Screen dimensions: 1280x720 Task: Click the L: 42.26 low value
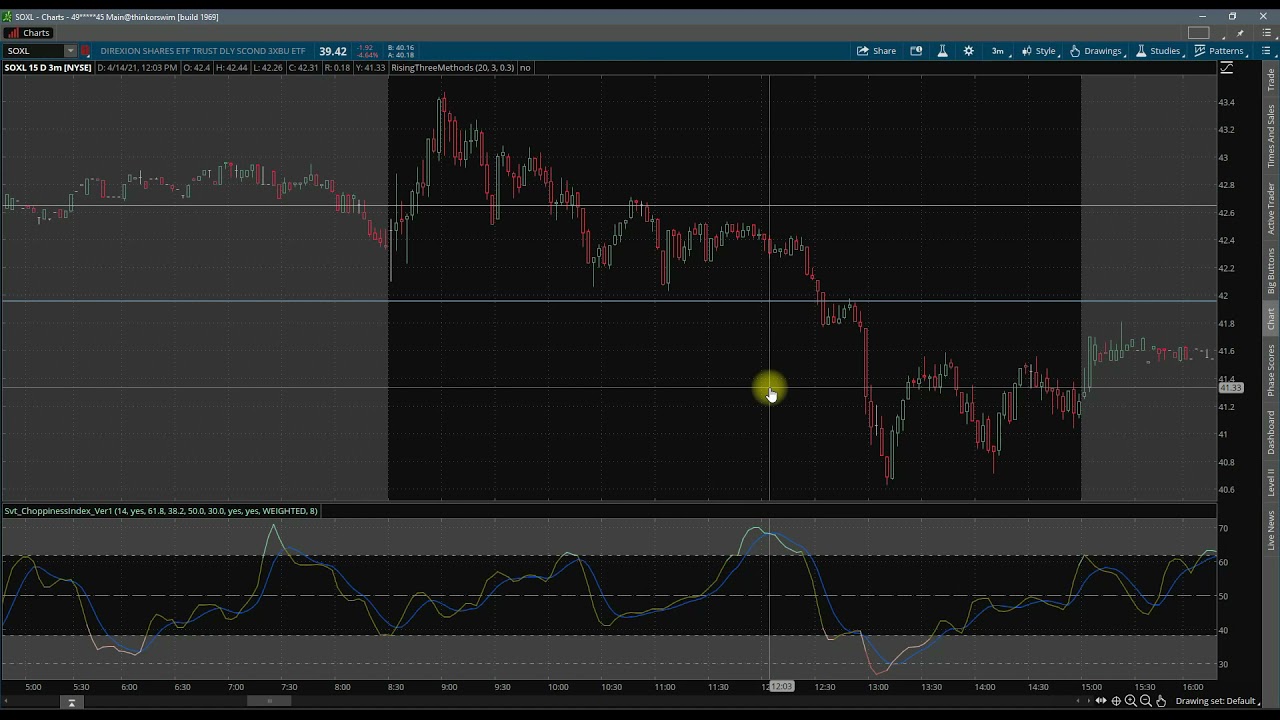click(267, 68)
